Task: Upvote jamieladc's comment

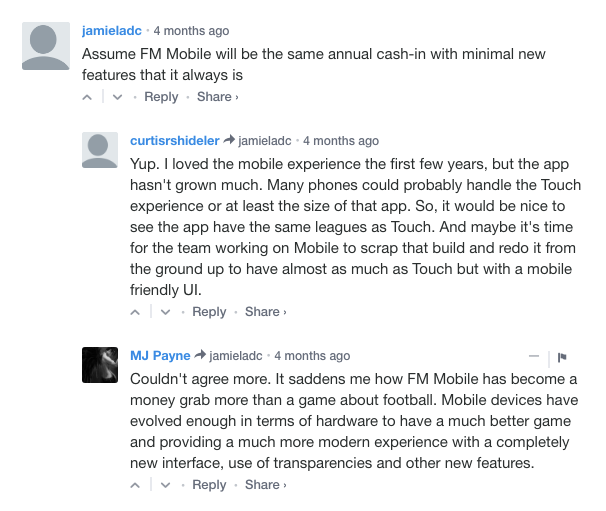Action: tap(87, 97)
